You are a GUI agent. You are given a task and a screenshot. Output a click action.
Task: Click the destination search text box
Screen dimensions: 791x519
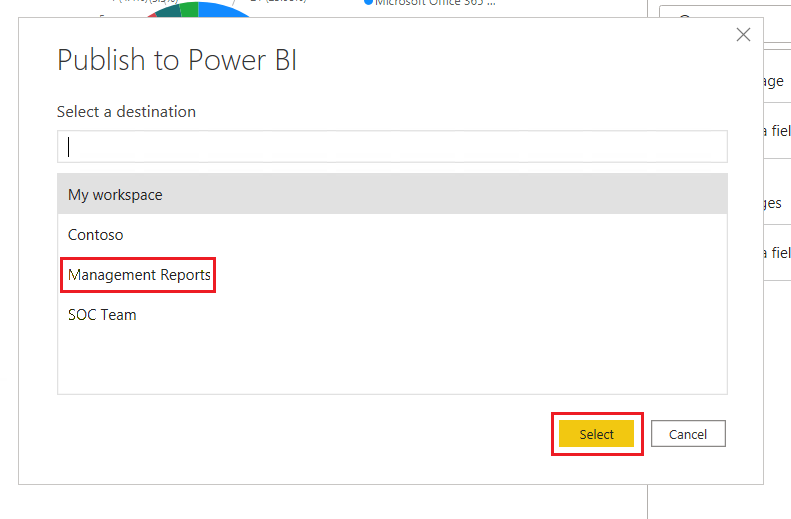[392, 147]
